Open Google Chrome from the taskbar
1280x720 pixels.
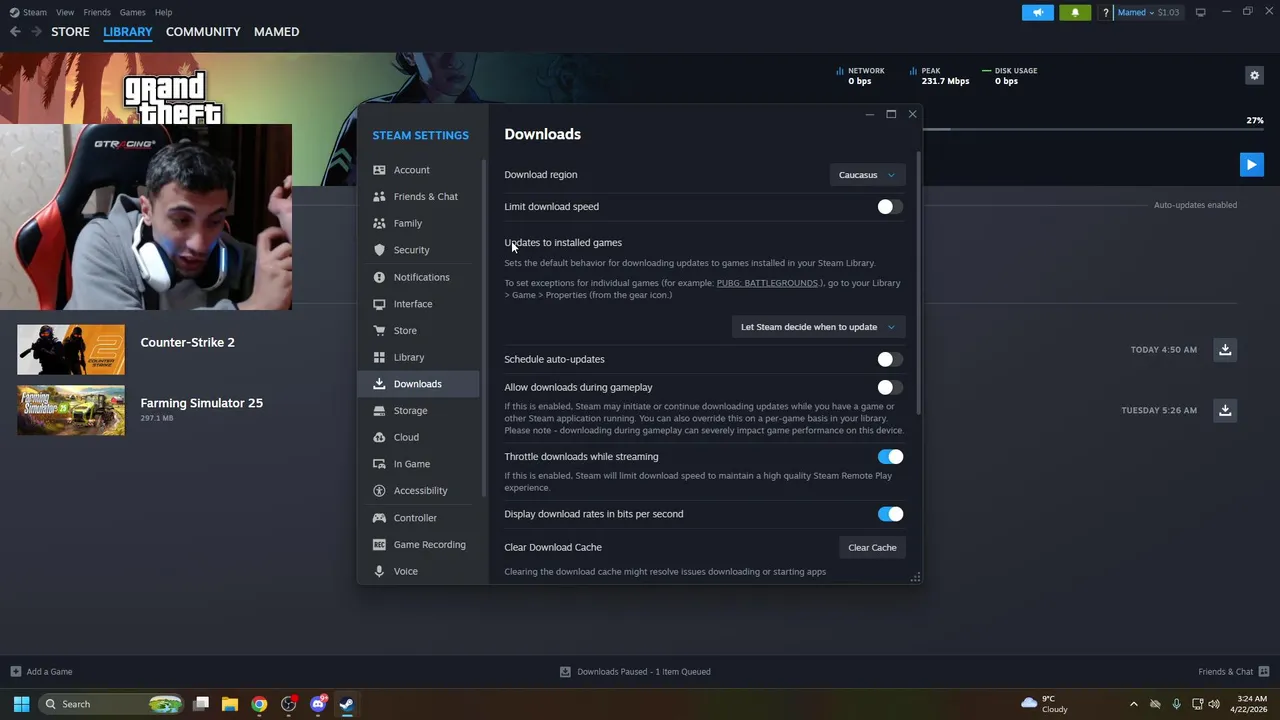(259, 704)
